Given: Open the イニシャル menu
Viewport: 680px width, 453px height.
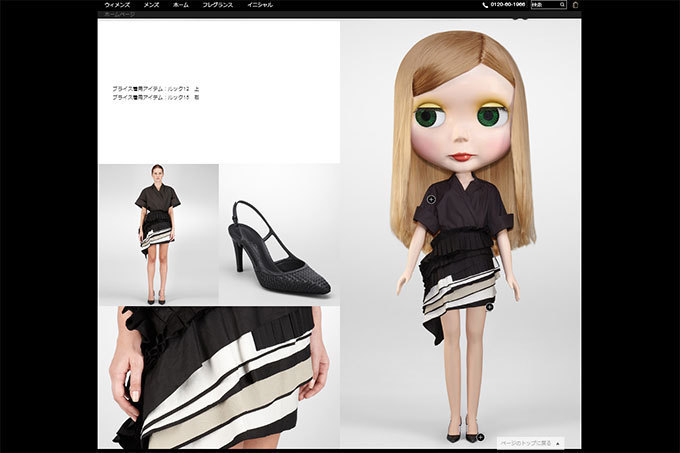Looking at the screenshot, I should (260, 5).
